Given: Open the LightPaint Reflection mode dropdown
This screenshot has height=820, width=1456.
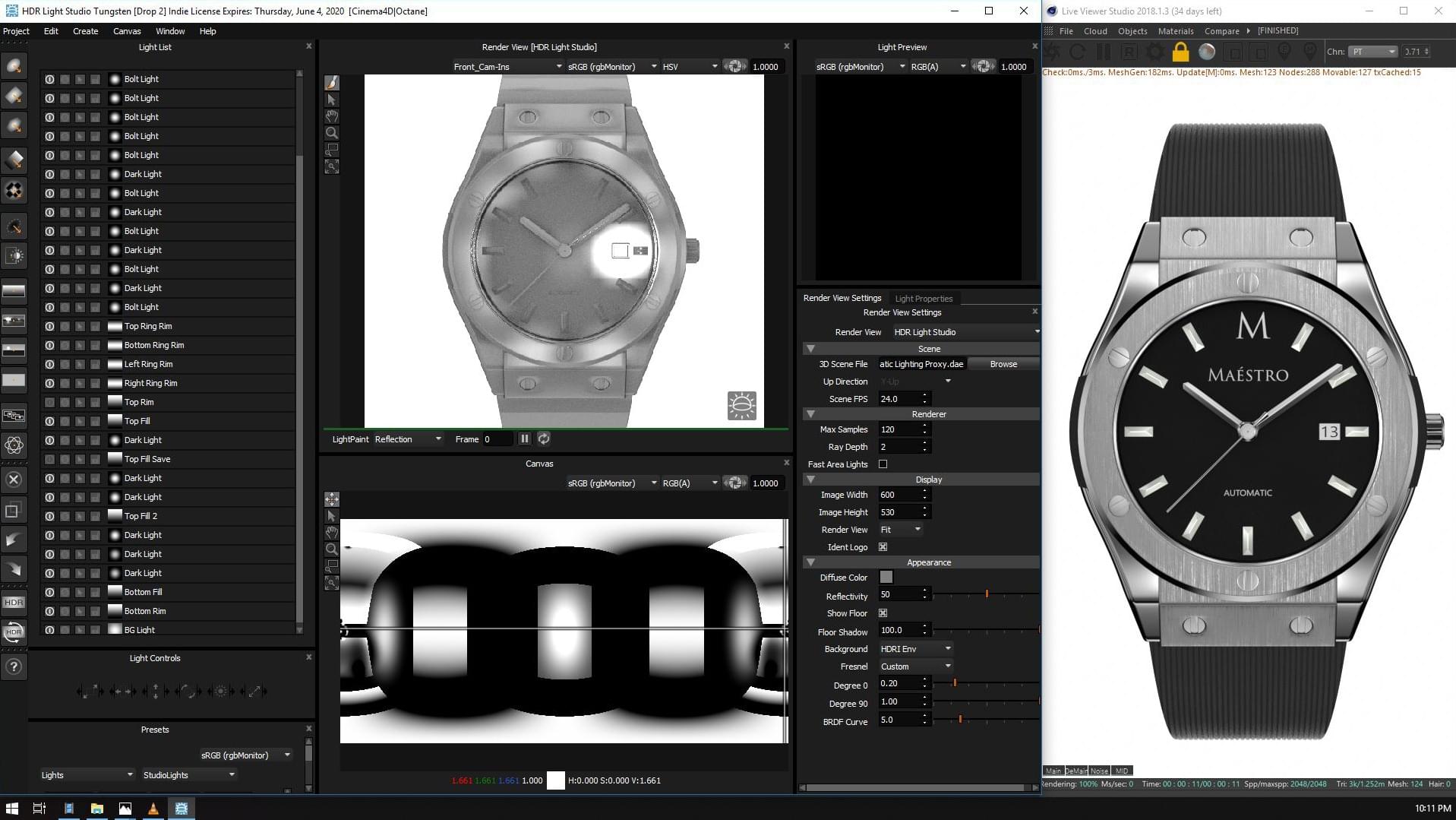Looking at the screenshot, I should point(408,438).
